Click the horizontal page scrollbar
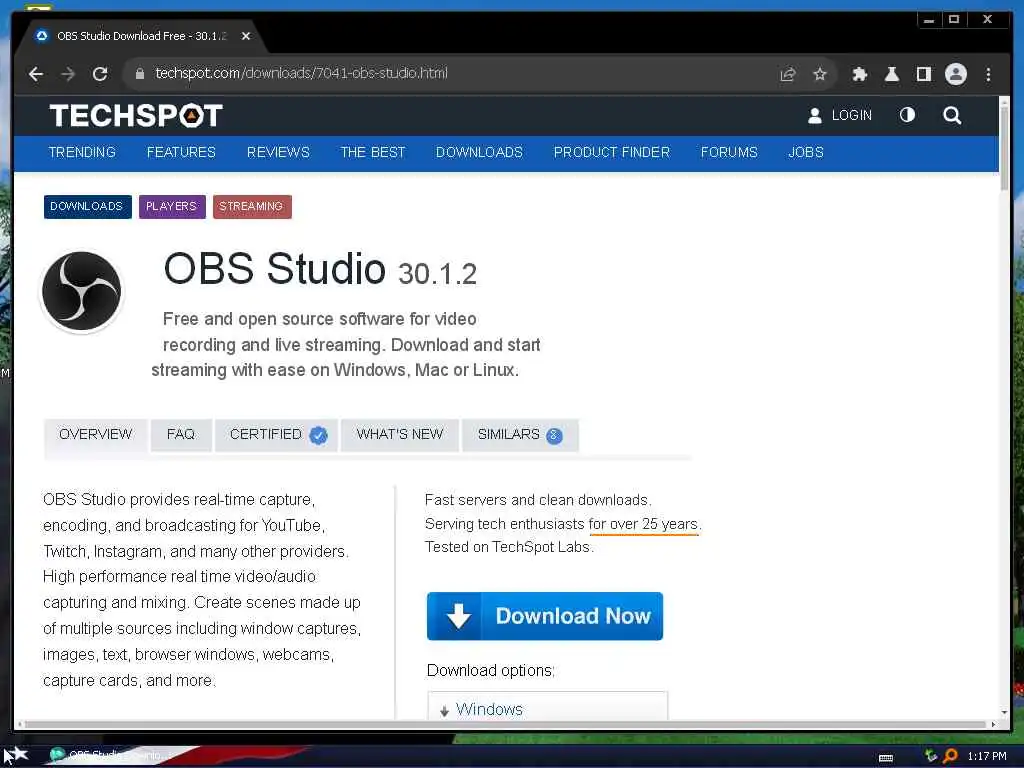 point(504,724)
